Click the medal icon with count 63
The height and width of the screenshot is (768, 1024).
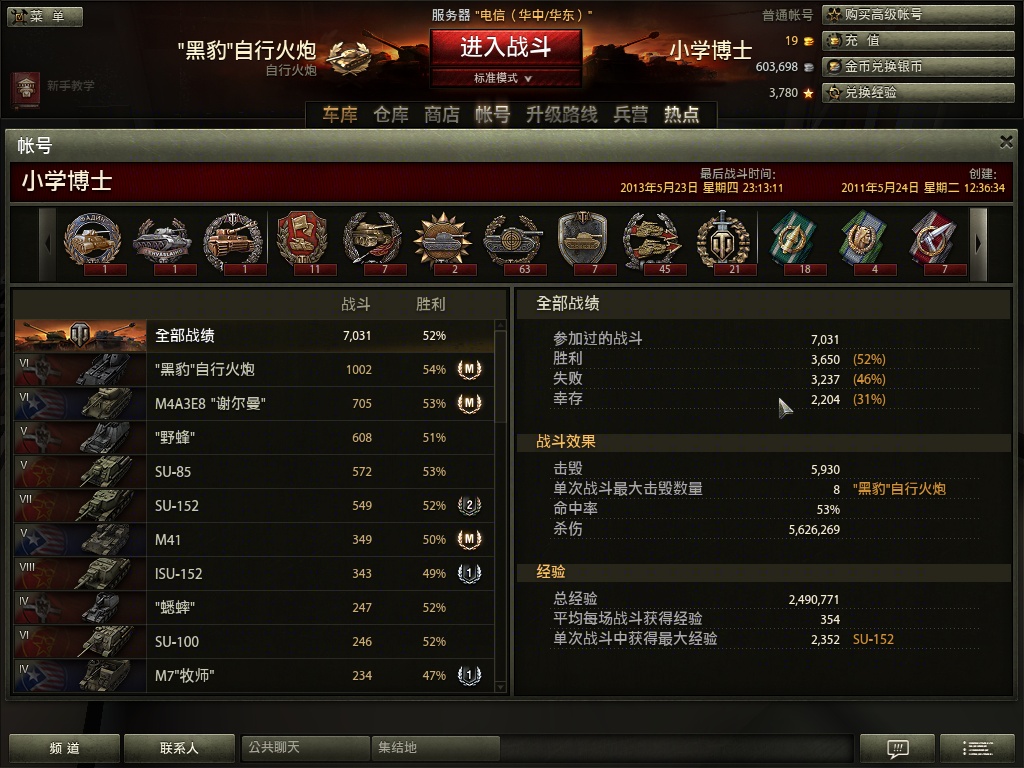click(513, 242)
